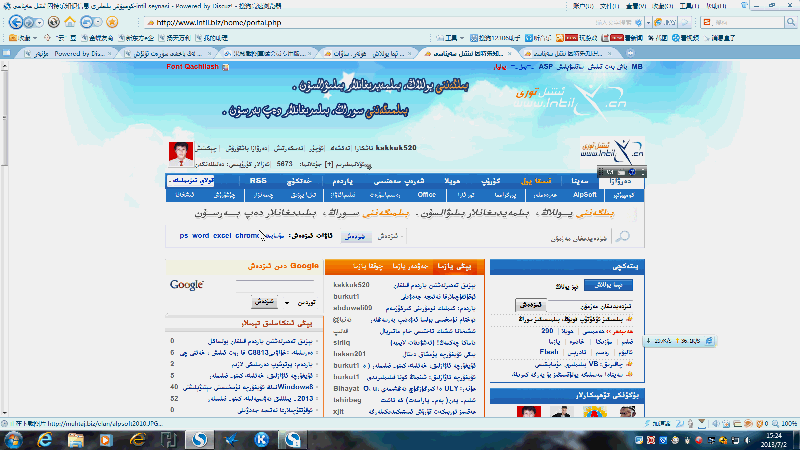Click the 'excel' hot search keyword

coord(222,236)
